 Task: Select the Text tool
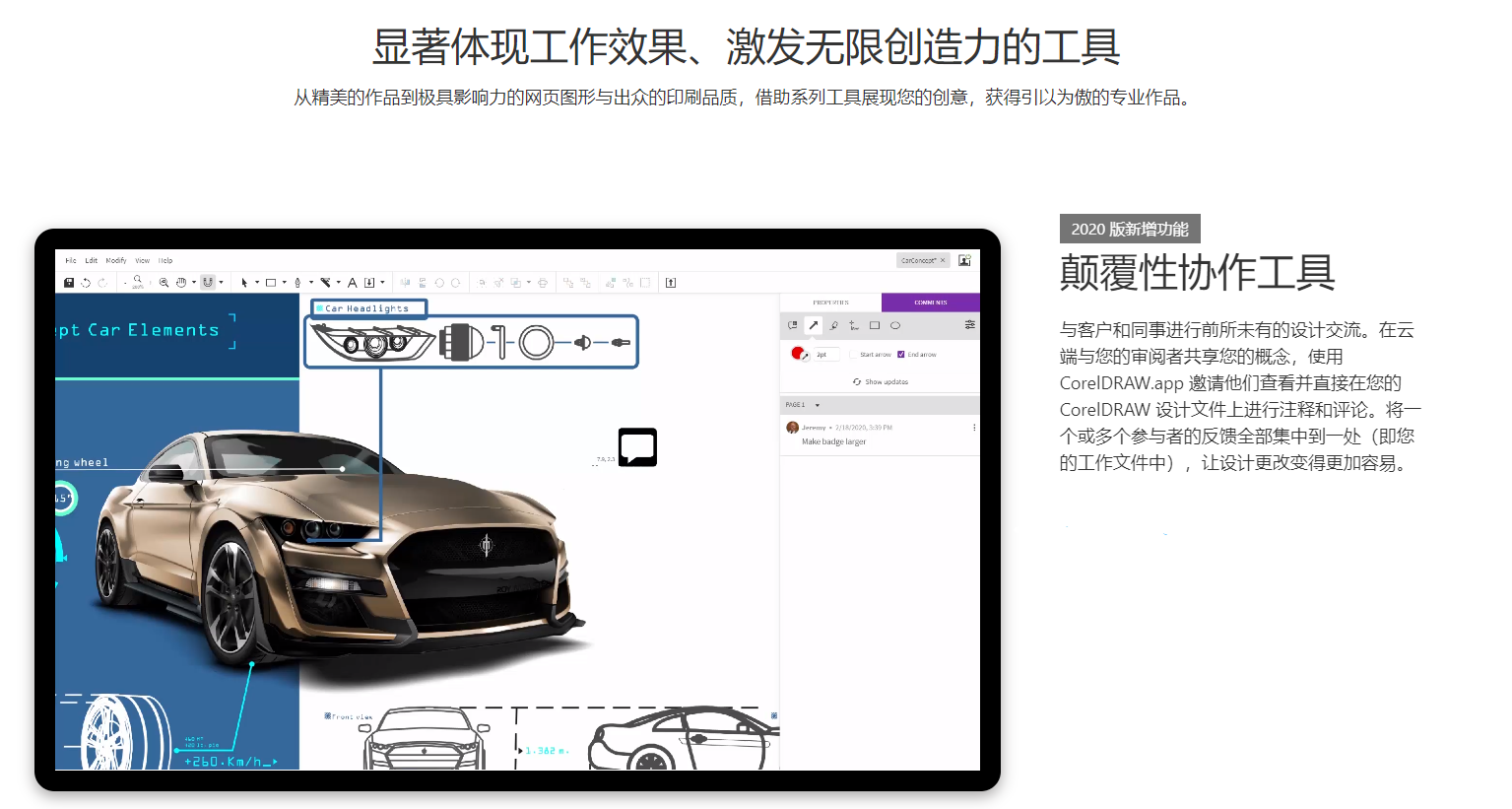click(352, 283)
